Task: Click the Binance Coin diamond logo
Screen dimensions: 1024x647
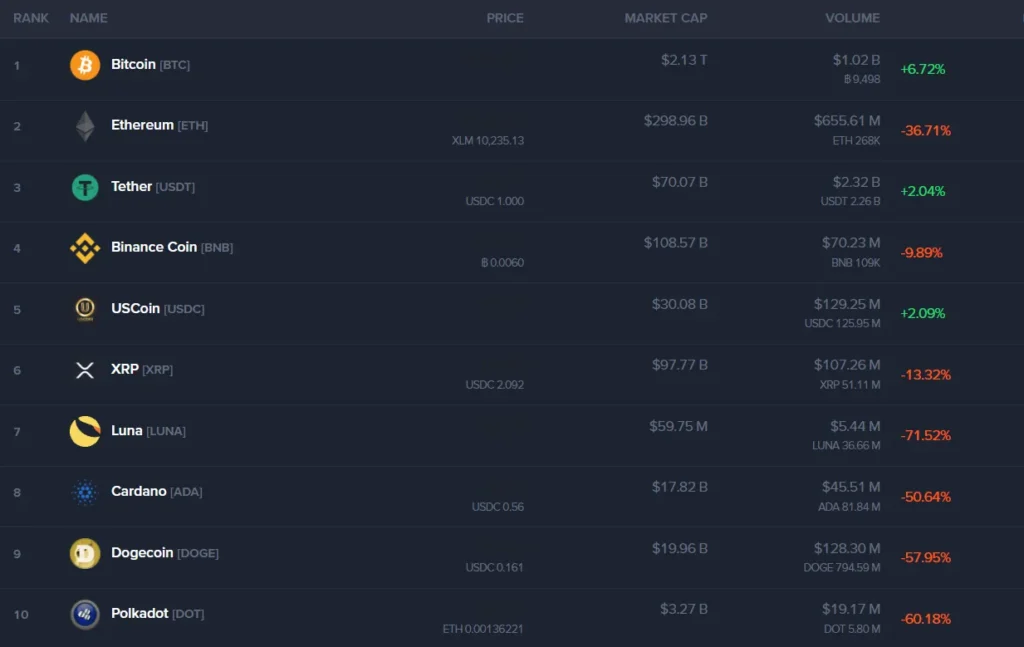Action: [84, 247]
